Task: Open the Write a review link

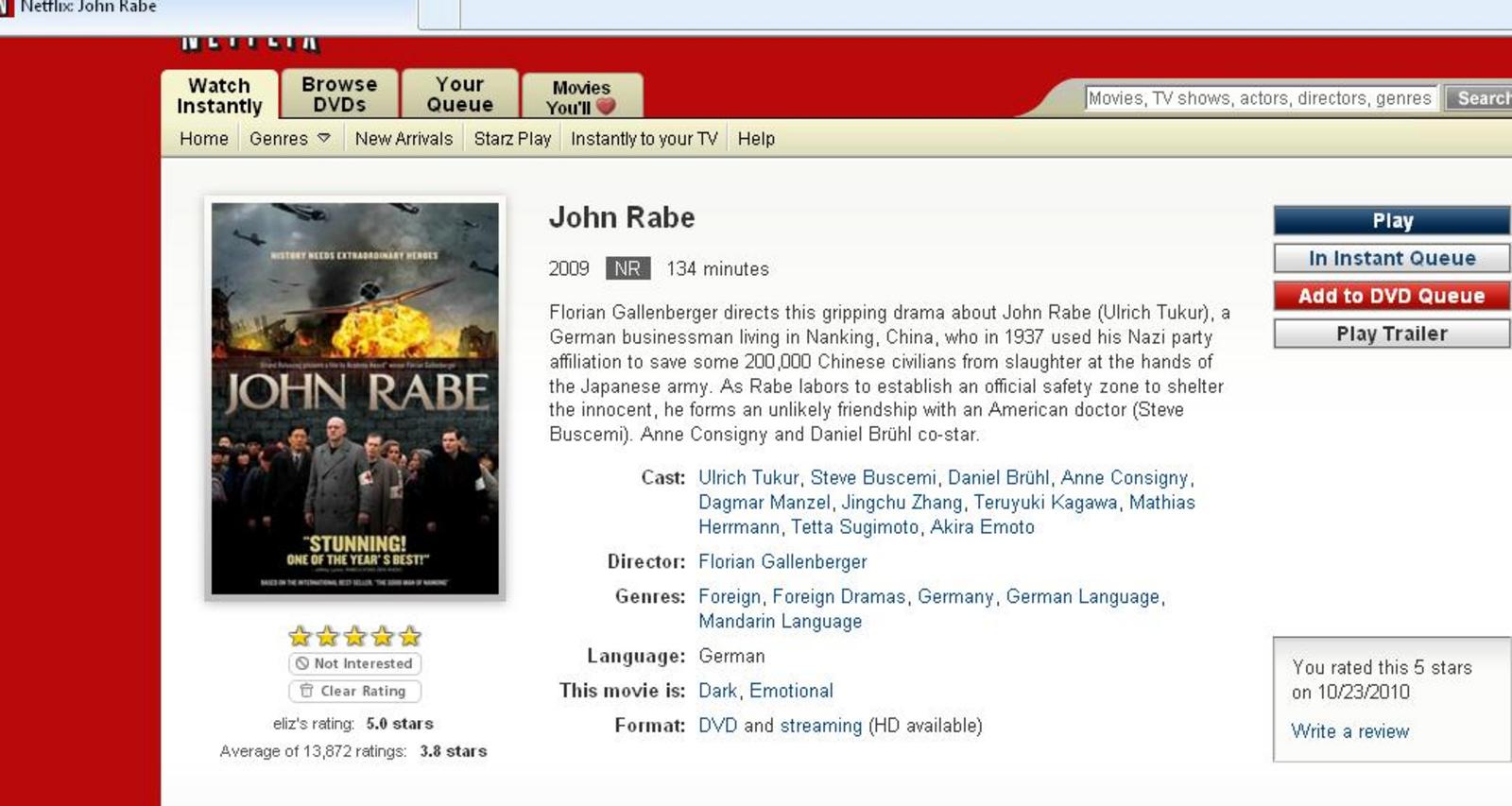Action: [1349, 731]
